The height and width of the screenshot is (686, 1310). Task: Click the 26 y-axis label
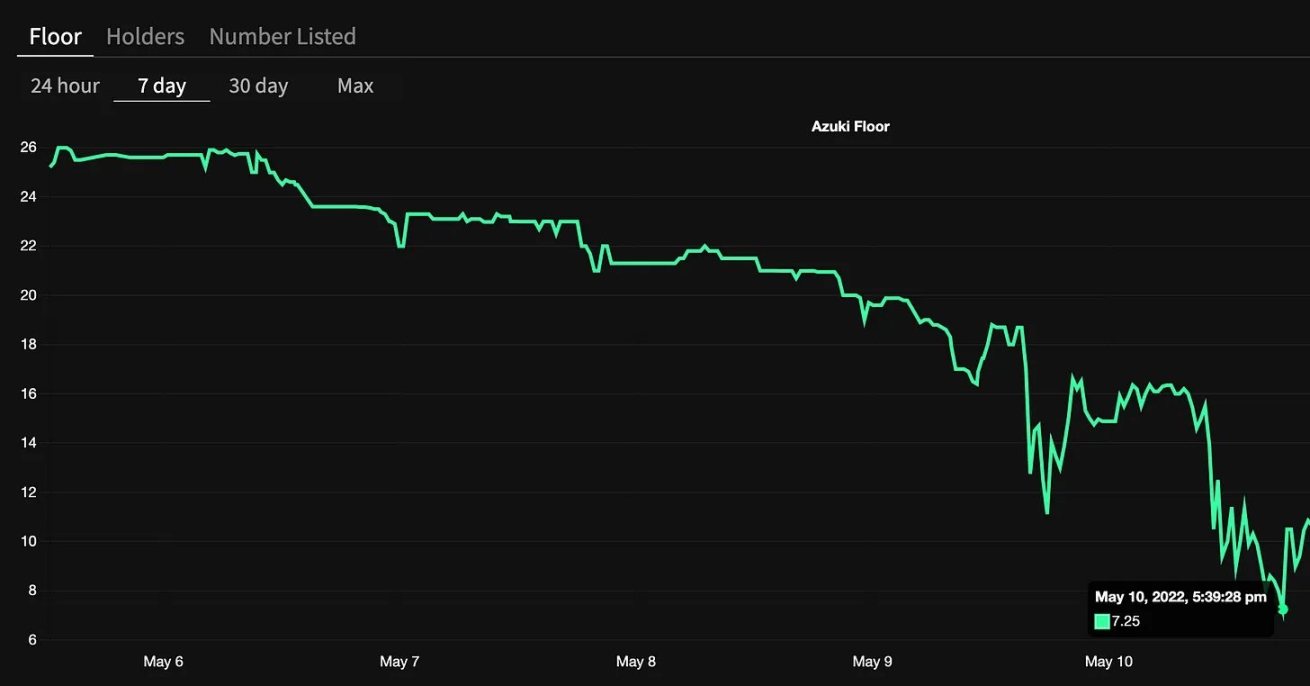(28, 148)
